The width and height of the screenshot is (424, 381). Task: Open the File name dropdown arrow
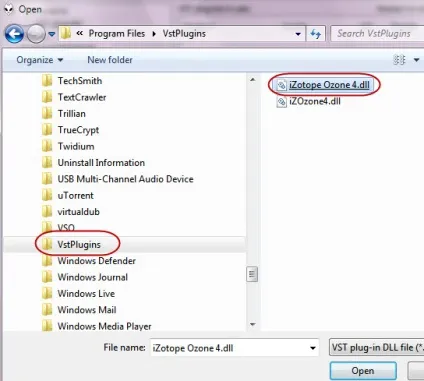pyautogui.click(x=313, y=348)
